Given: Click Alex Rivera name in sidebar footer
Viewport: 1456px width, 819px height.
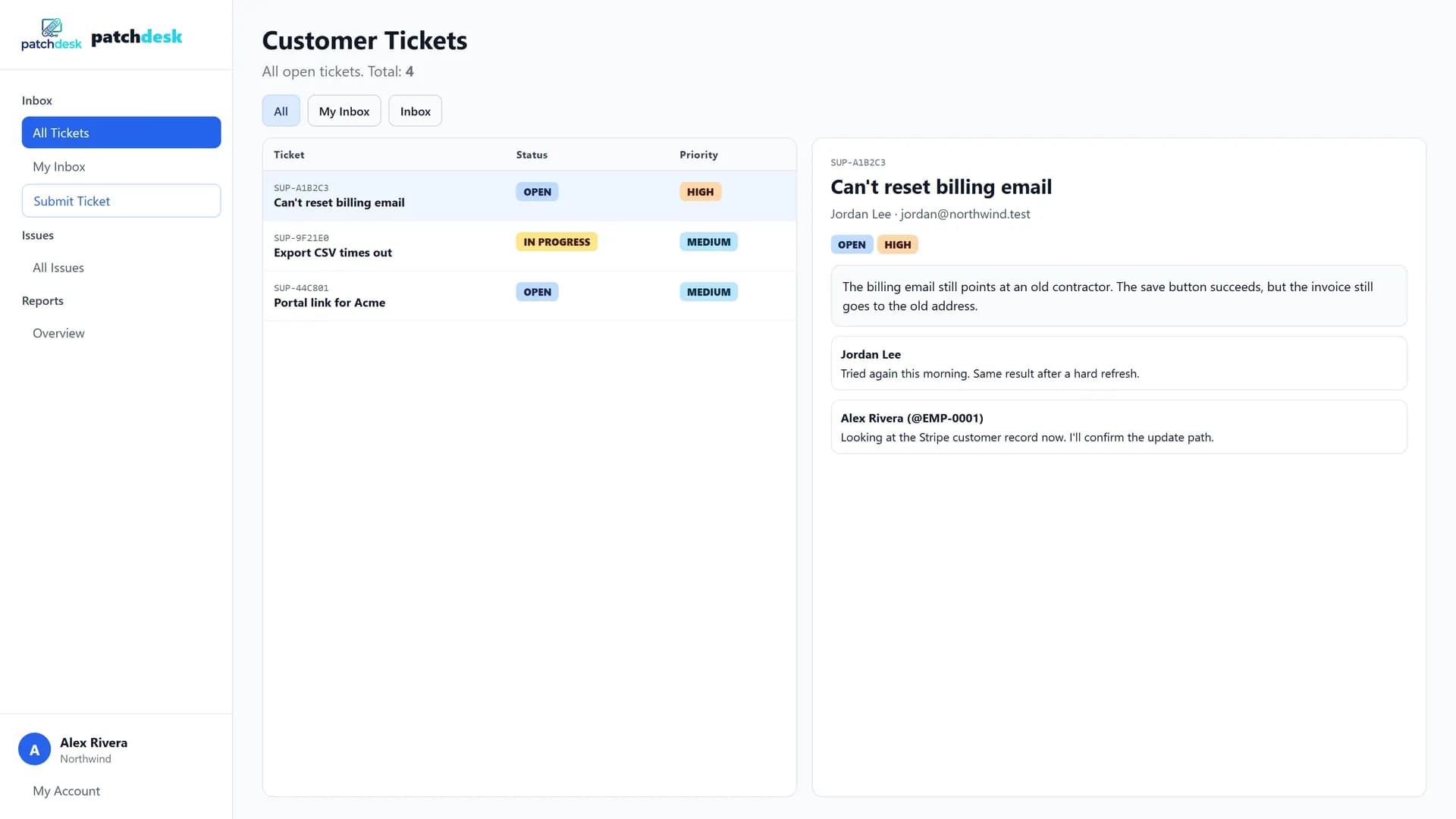Looking at the screenshot, I should point(93,742).
